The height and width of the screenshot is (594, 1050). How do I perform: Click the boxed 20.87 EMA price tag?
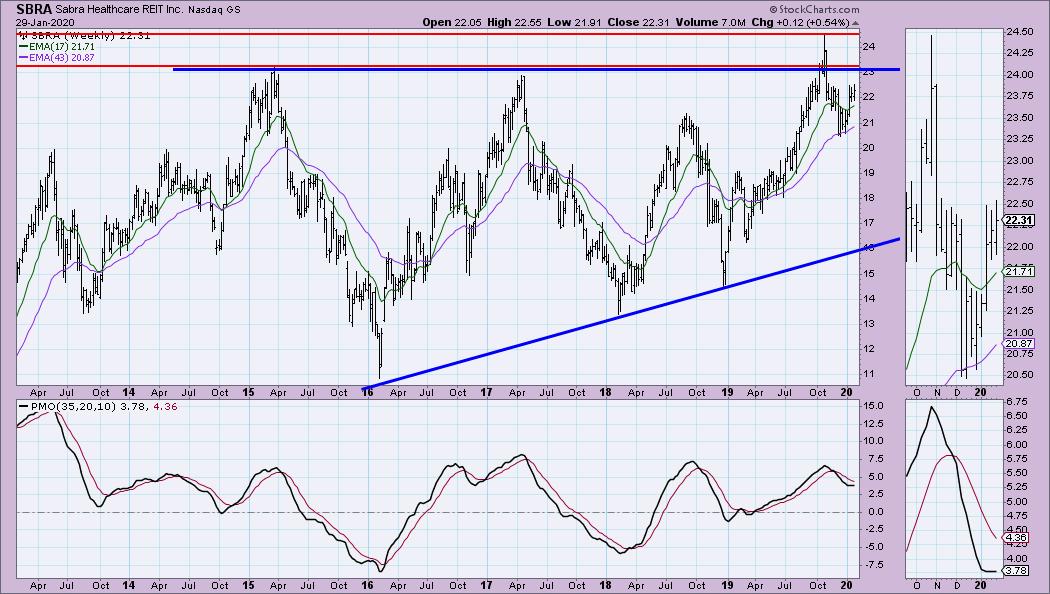tap(1019, 344)
